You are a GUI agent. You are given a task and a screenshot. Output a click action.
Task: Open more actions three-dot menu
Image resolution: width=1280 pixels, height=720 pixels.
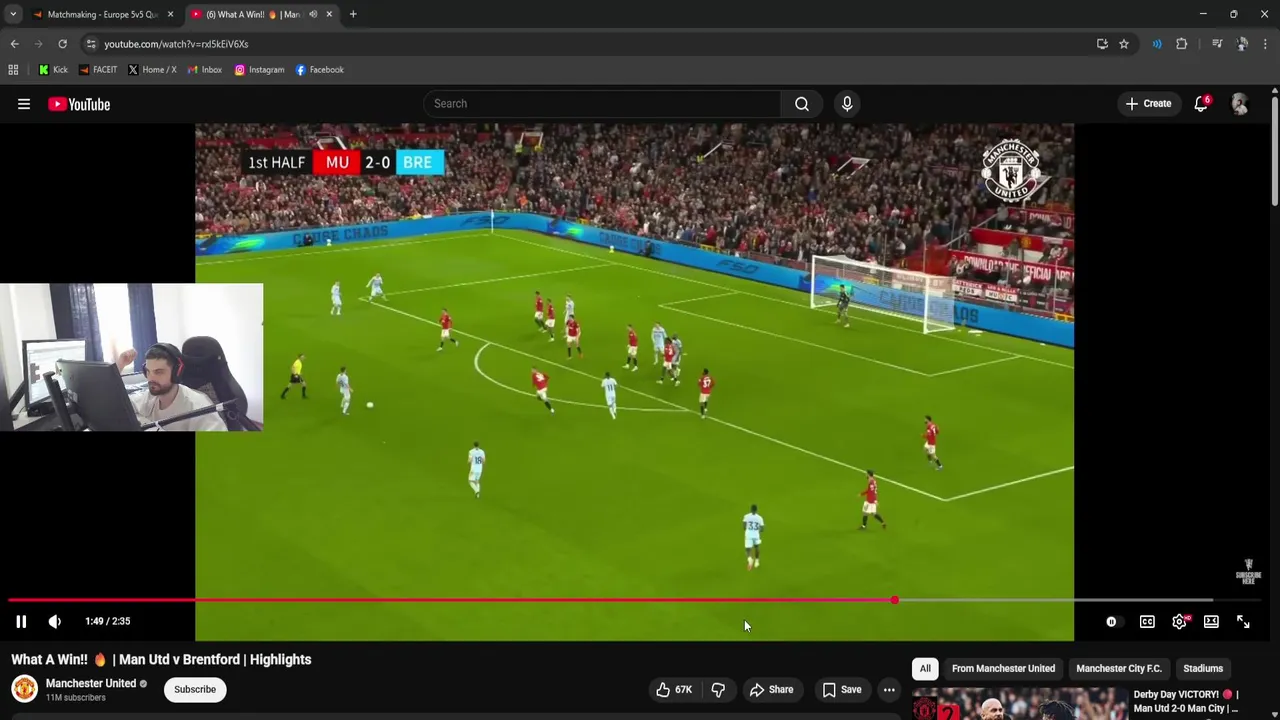click(x=889, y=689)
